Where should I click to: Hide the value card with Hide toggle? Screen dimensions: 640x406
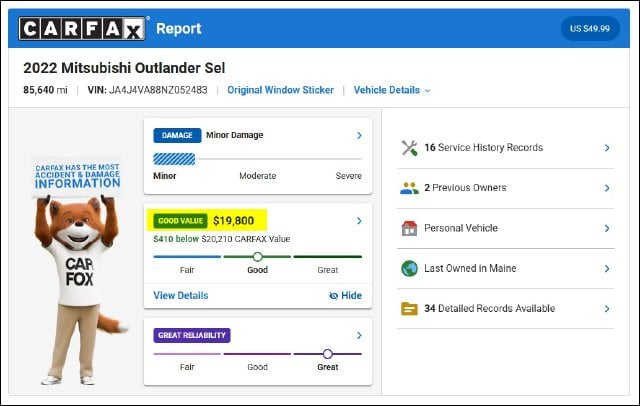tap(345, 295)
